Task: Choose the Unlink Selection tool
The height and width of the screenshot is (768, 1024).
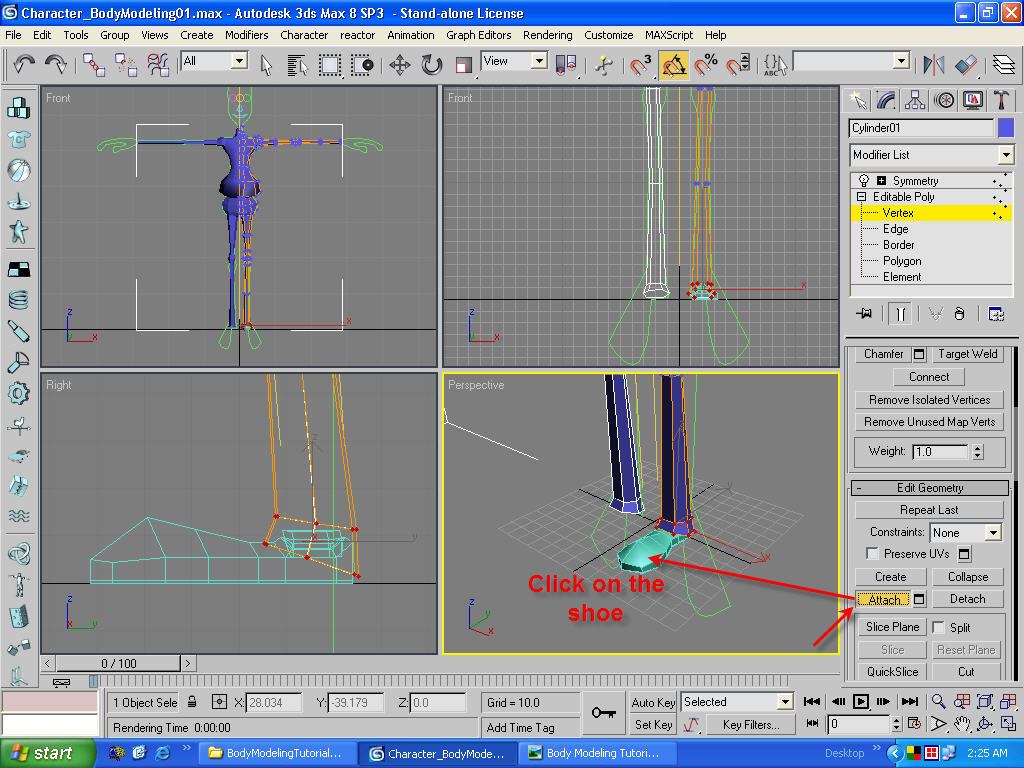Action: tap(125, 64)
